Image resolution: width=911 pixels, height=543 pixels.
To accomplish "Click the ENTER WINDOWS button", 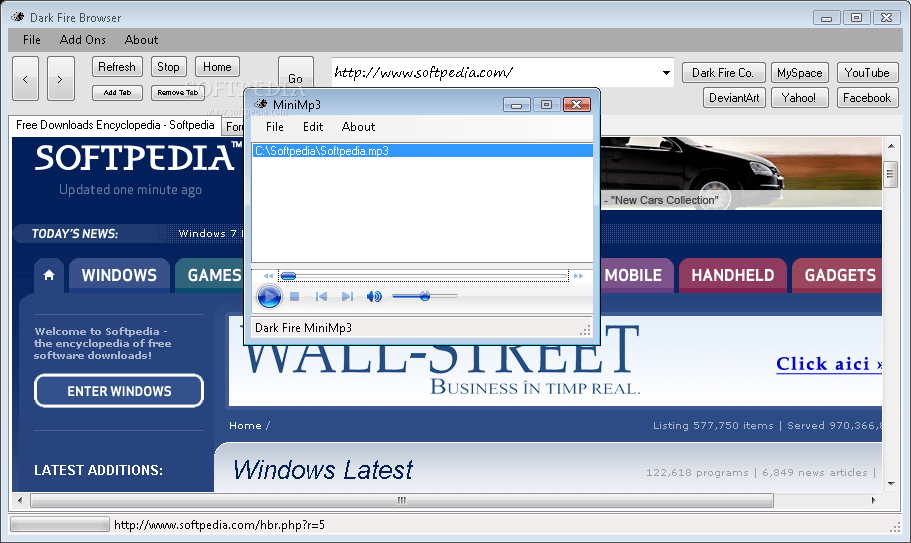I will click(x=119, y=391).
